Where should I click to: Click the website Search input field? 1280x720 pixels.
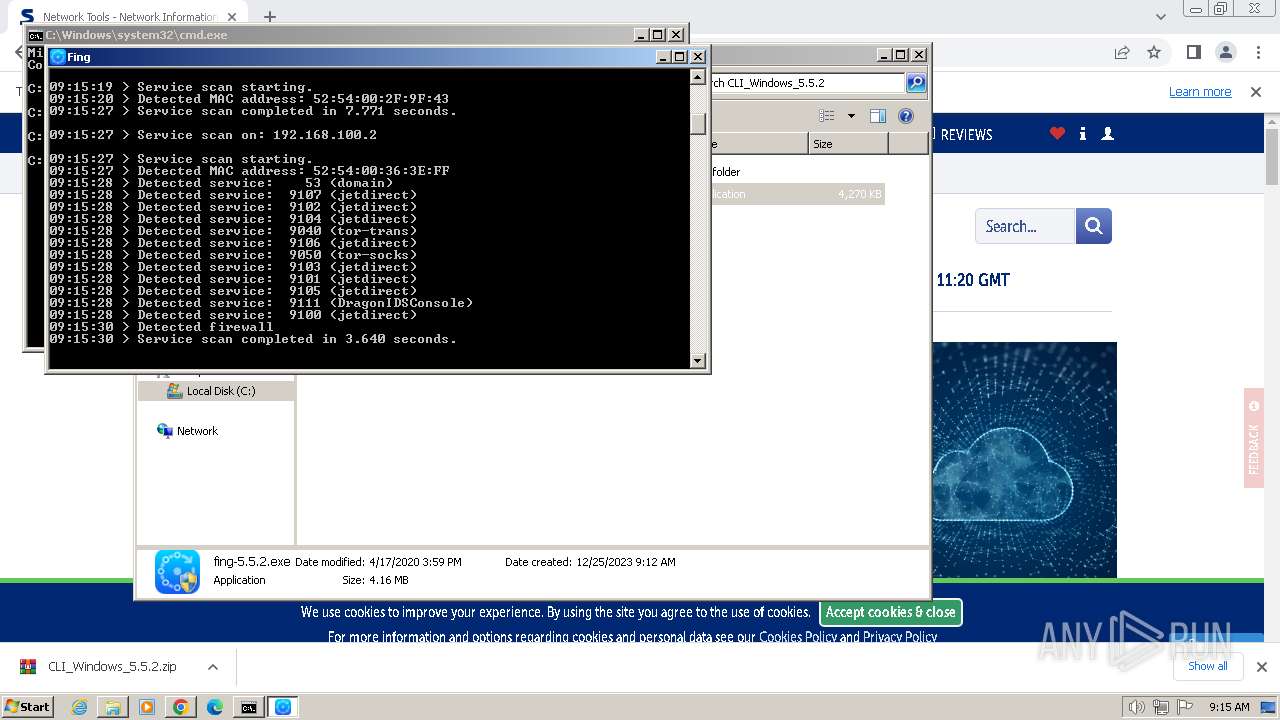tap(1025, 226)
